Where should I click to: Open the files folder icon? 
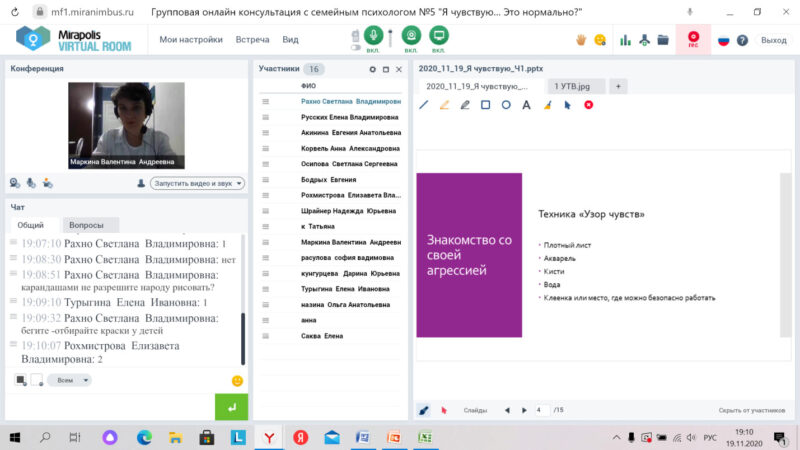[663, 40]
